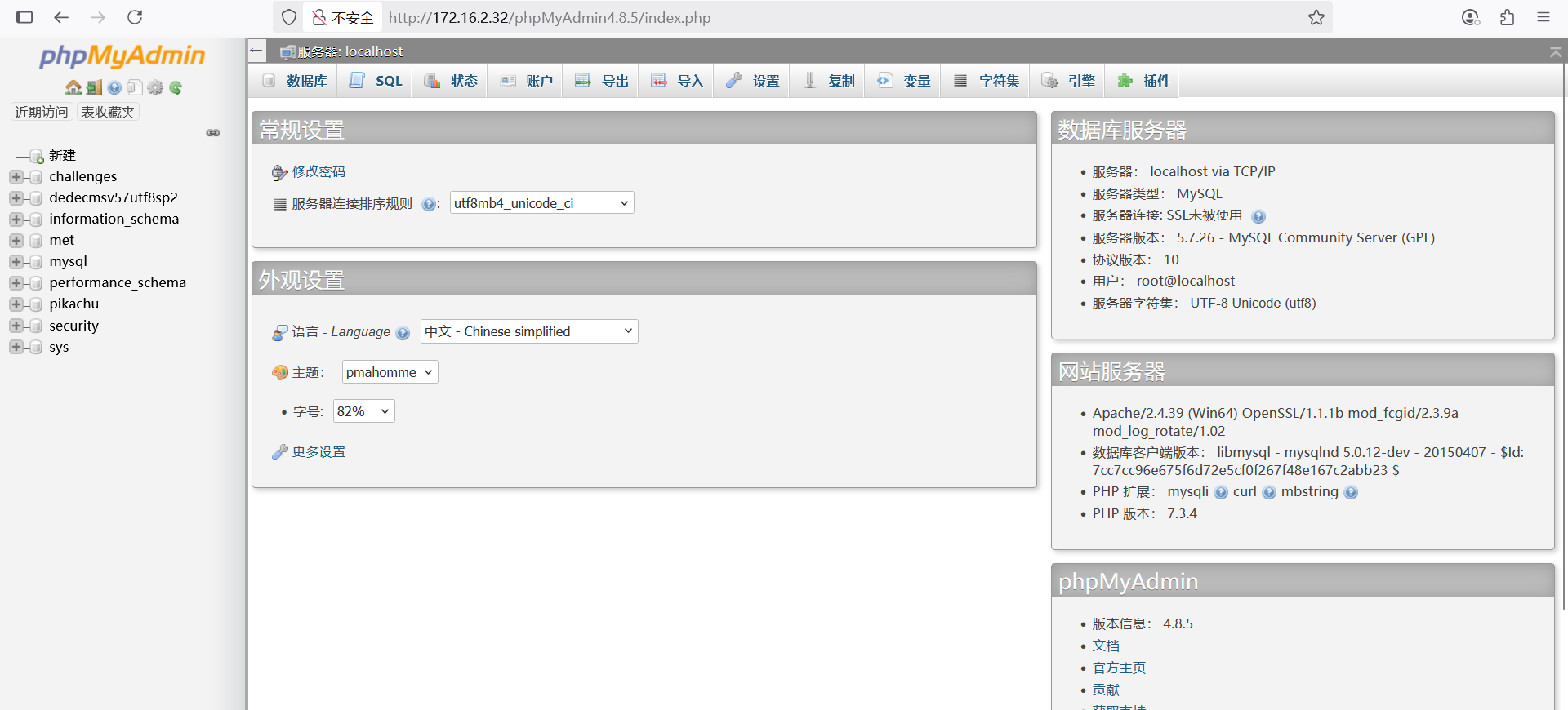This screenshot has width=1568, height=710.
Task: Expand the performance_schema database node
Action: click(16, 283)
